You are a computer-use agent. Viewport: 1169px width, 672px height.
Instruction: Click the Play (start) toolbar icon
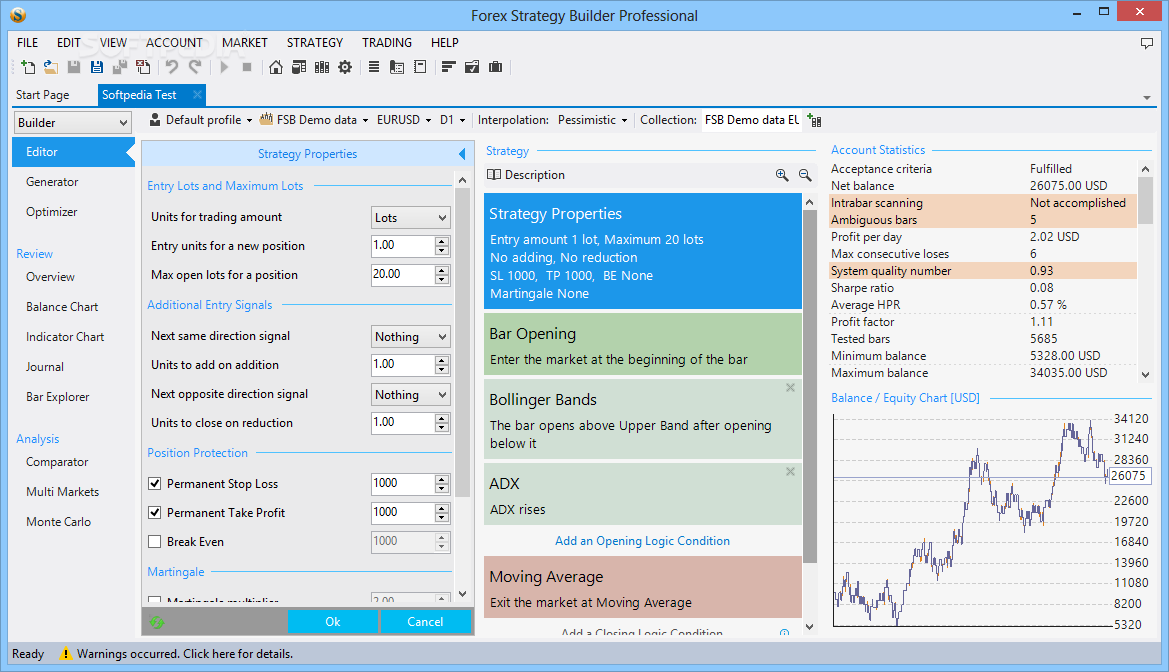(224, 67)
